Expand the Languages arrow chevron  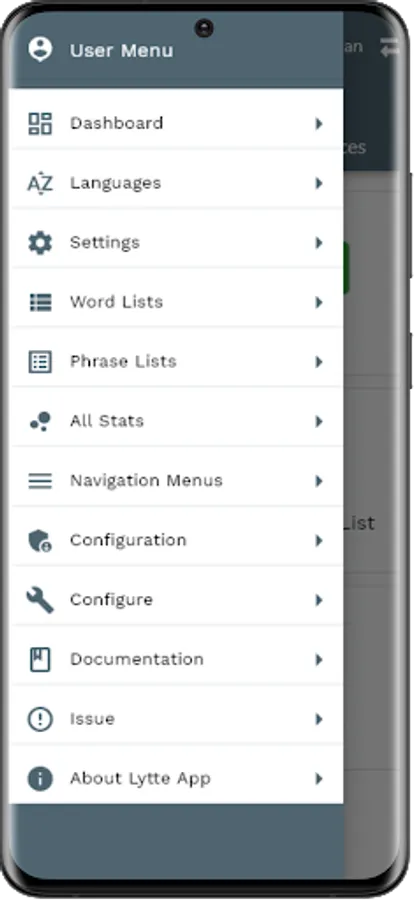[319, 183]
